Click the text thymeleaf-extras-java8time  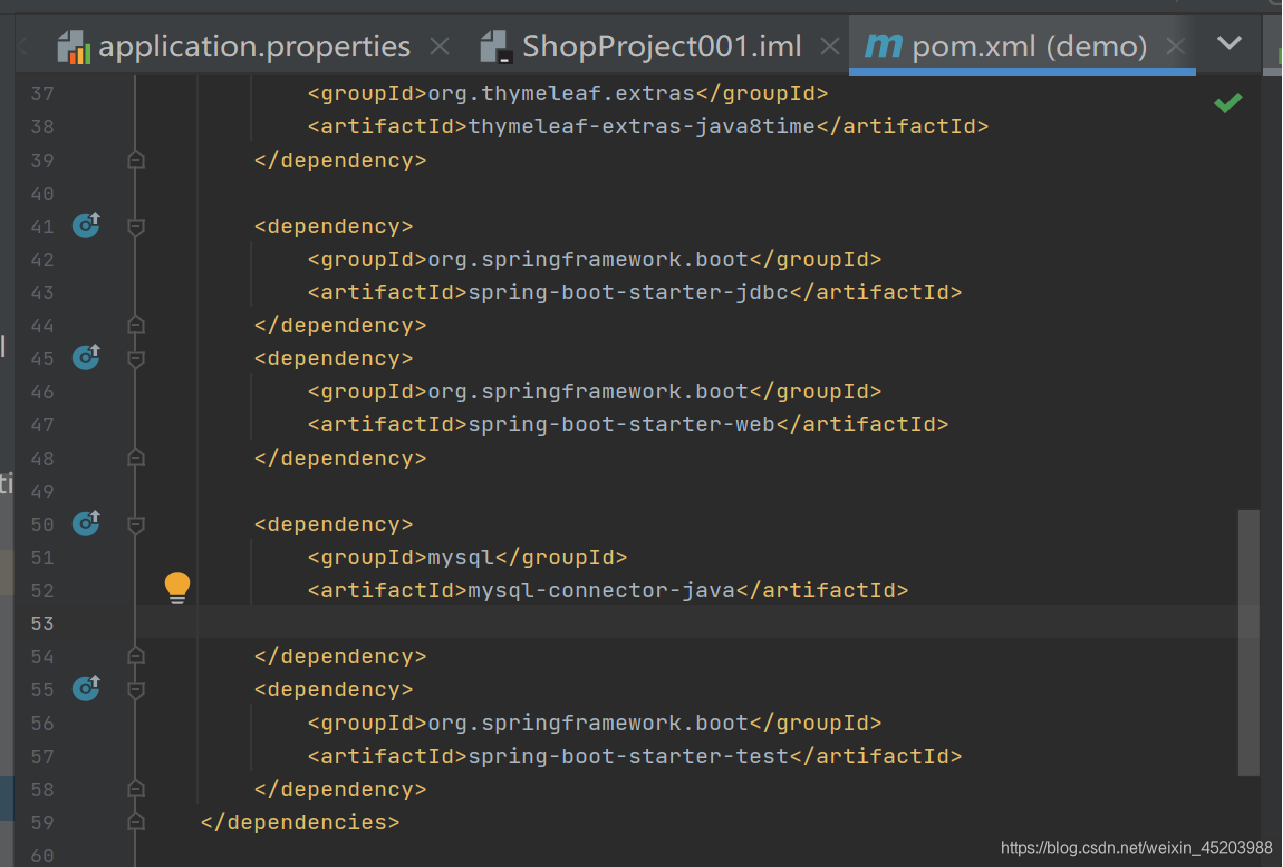641,127
